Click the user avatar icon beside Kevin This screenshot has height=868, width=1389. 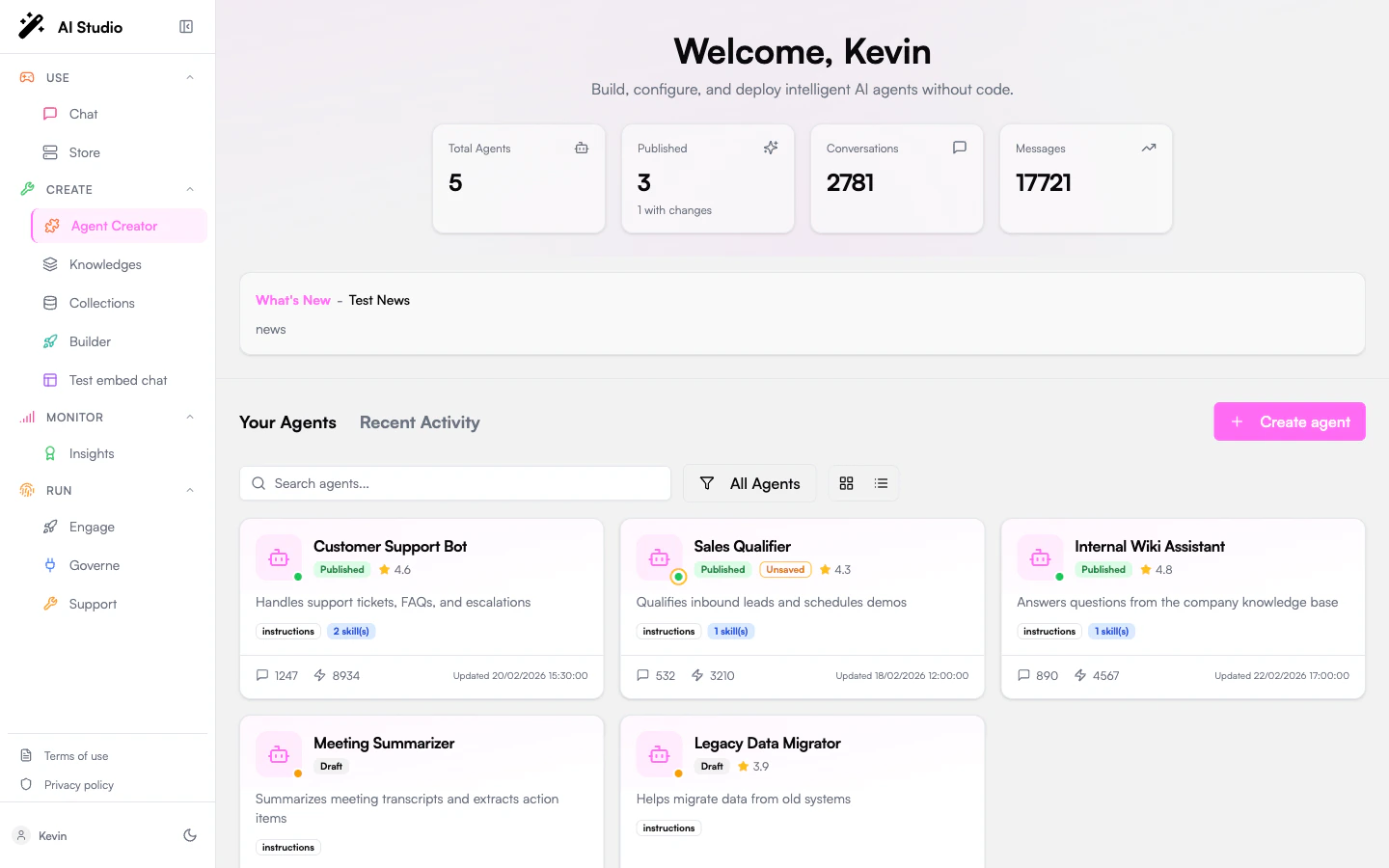coord(21,835)
